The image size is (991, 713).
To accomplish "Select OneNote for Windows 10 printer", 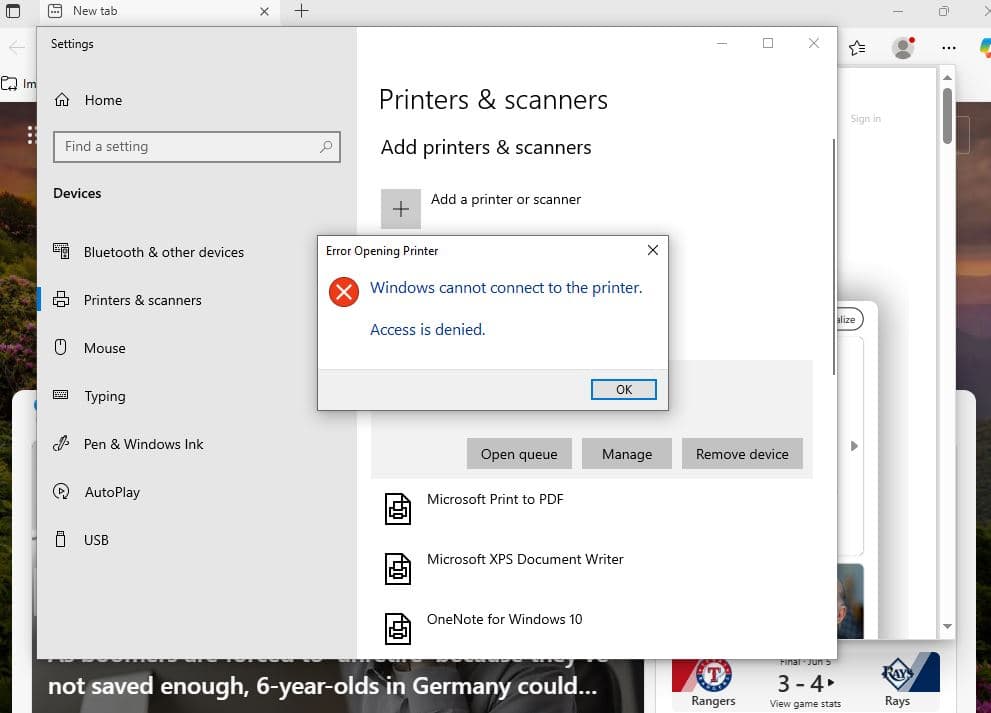I will coord(504,620).
